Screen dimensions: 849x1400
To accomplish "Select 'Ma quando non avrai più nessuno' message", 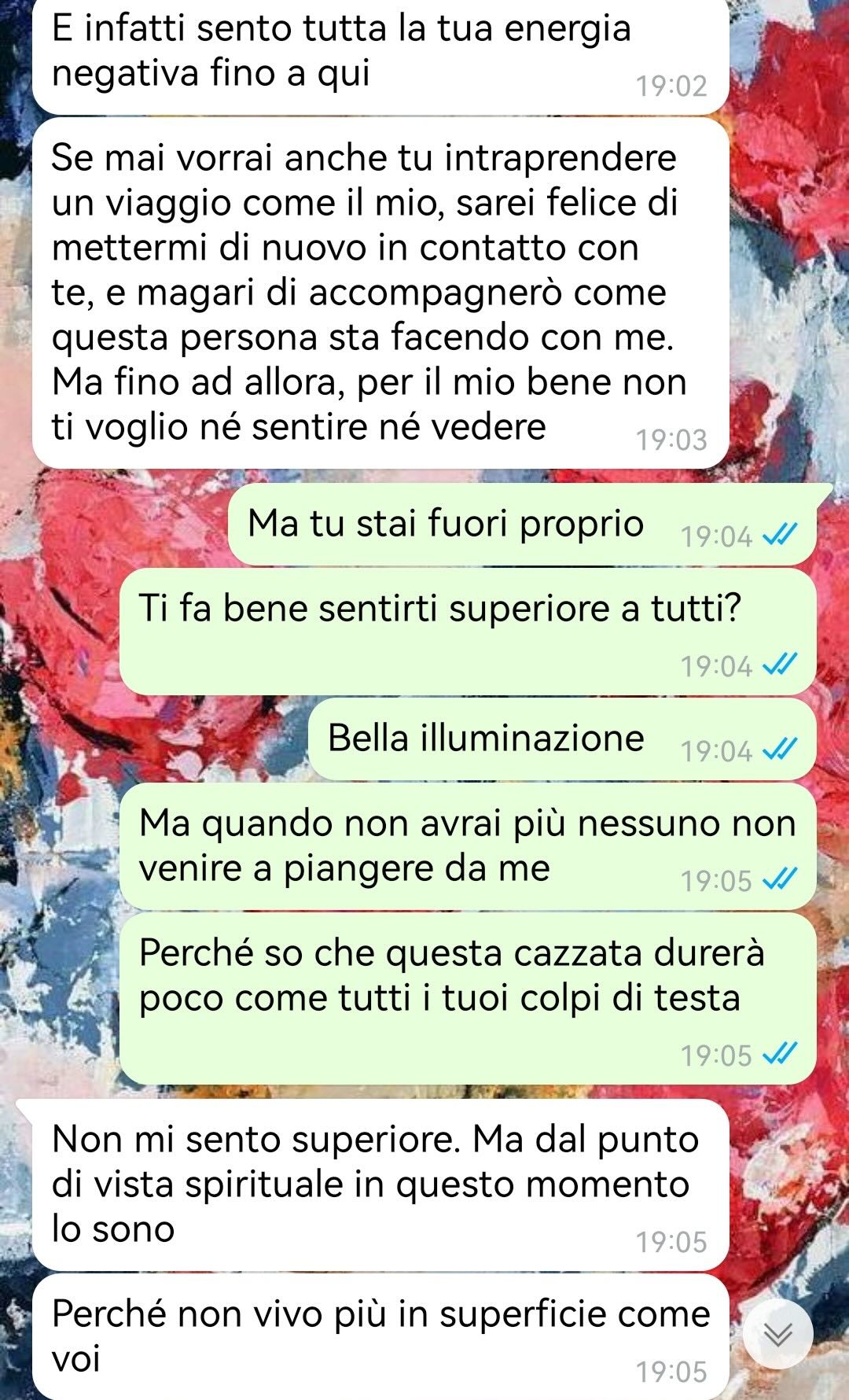I will click(468, 846).
